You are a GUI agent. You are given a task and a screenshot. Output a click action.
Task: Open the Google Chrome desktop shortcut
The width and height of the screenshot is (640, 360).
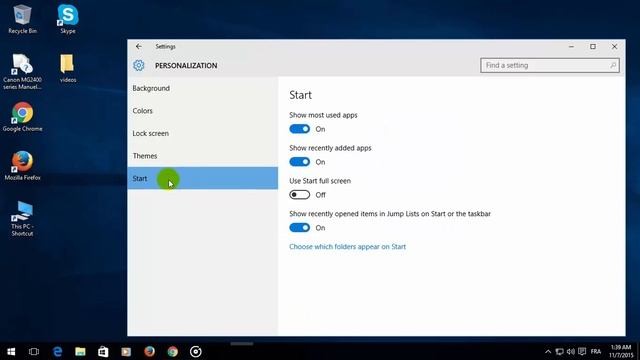[22, 117]
